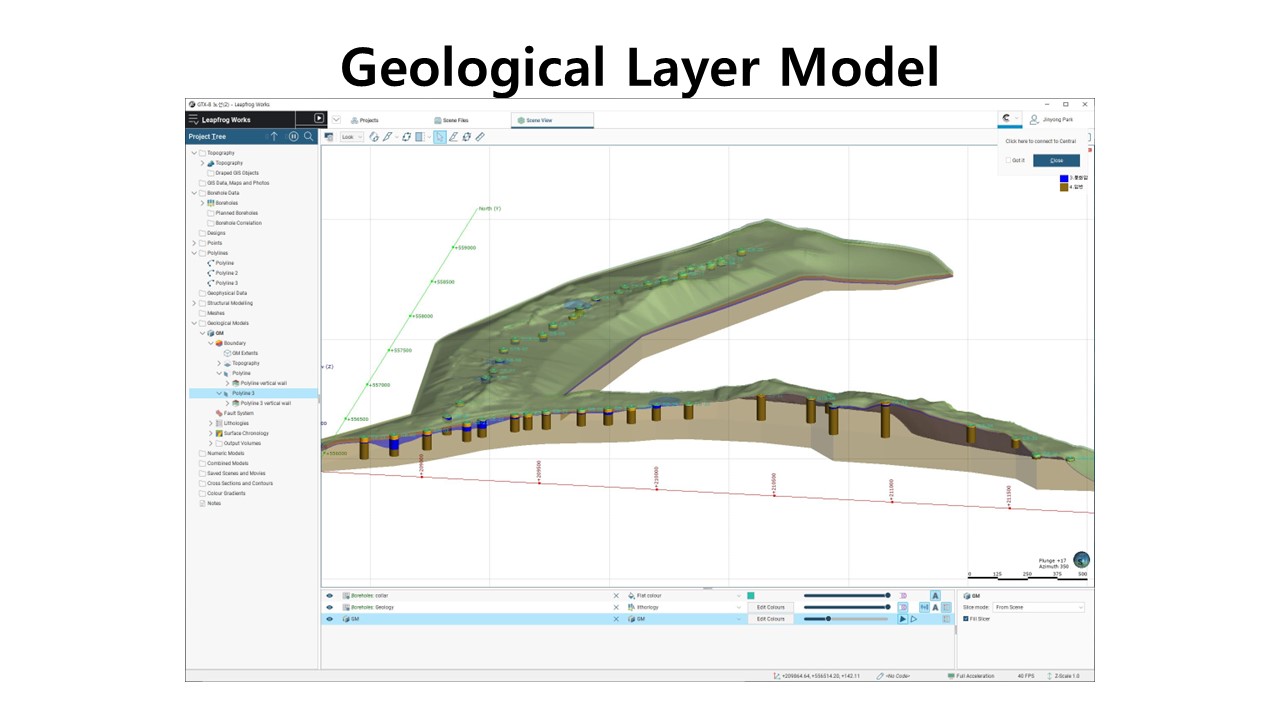Screen dimensions: 1280x720
Task: Click the draw slicer line tool
Action: pos(453,137)
